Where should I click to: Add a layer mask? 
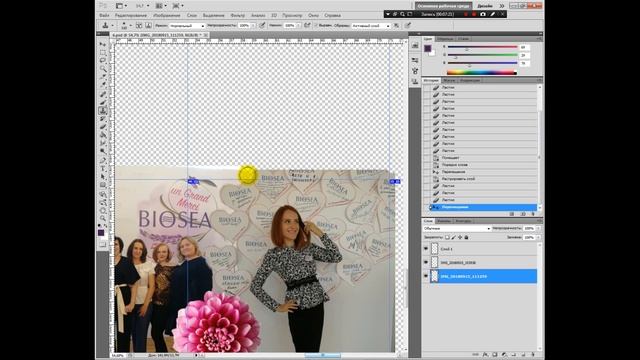tap(494, 355)
